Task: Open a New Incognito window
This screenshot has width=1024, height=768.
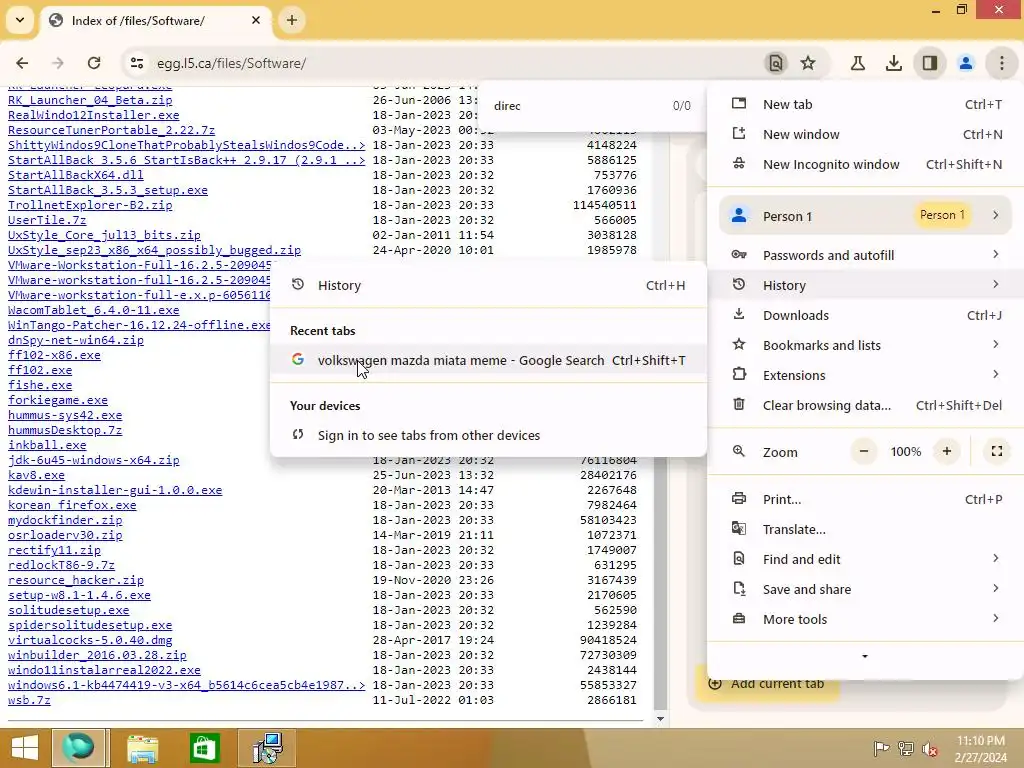Action: pyautogui.click(x=865, y=165)
